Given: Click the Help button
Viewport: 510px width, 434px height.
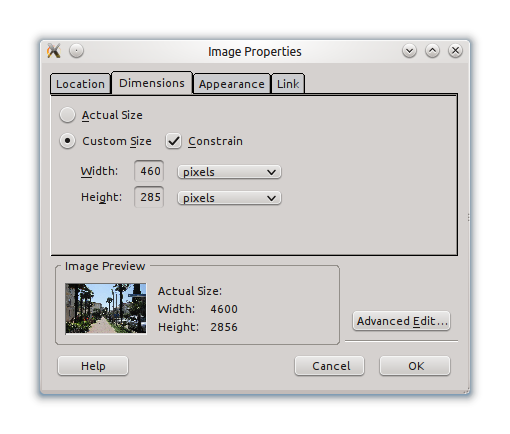Looking at the screenshot, I should 93,366.
